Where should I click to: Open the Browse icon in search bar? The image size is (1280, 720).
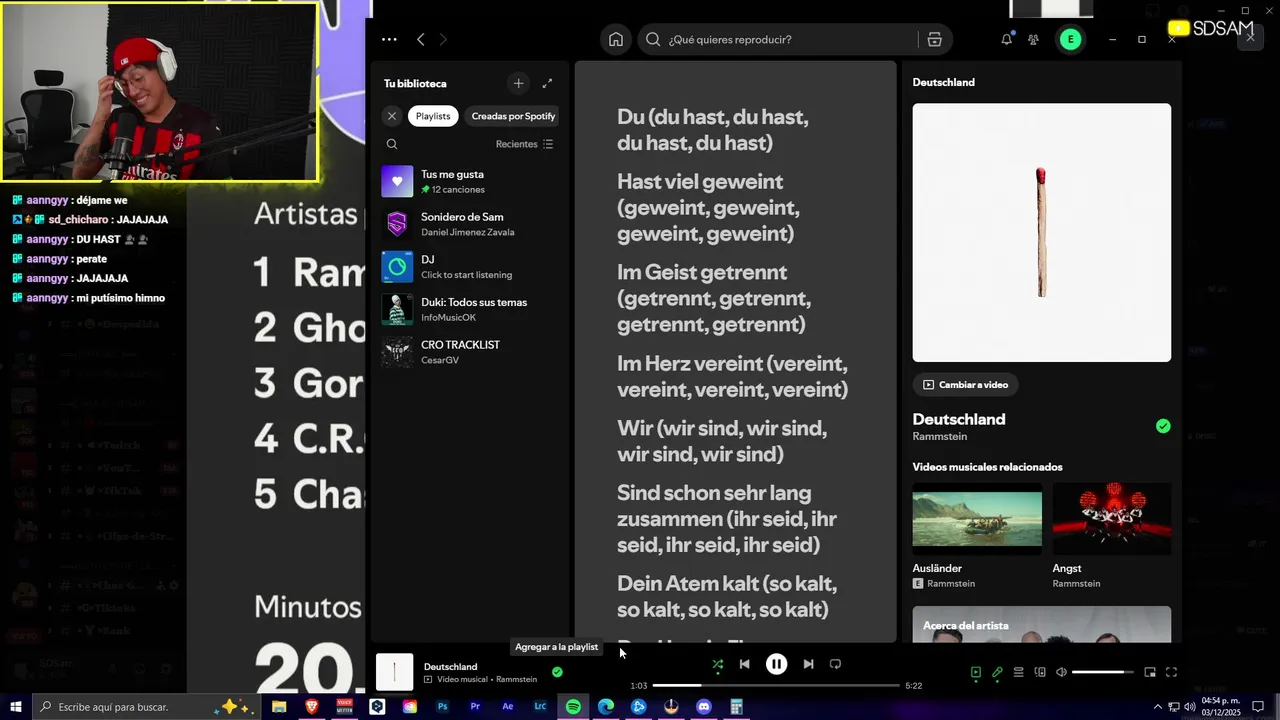pos(935,40)
